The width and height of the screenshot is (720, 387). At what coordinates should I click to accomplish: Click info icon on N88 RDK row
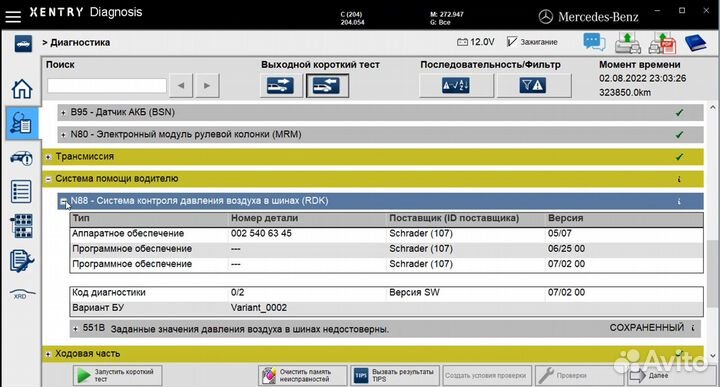(679, 201)
